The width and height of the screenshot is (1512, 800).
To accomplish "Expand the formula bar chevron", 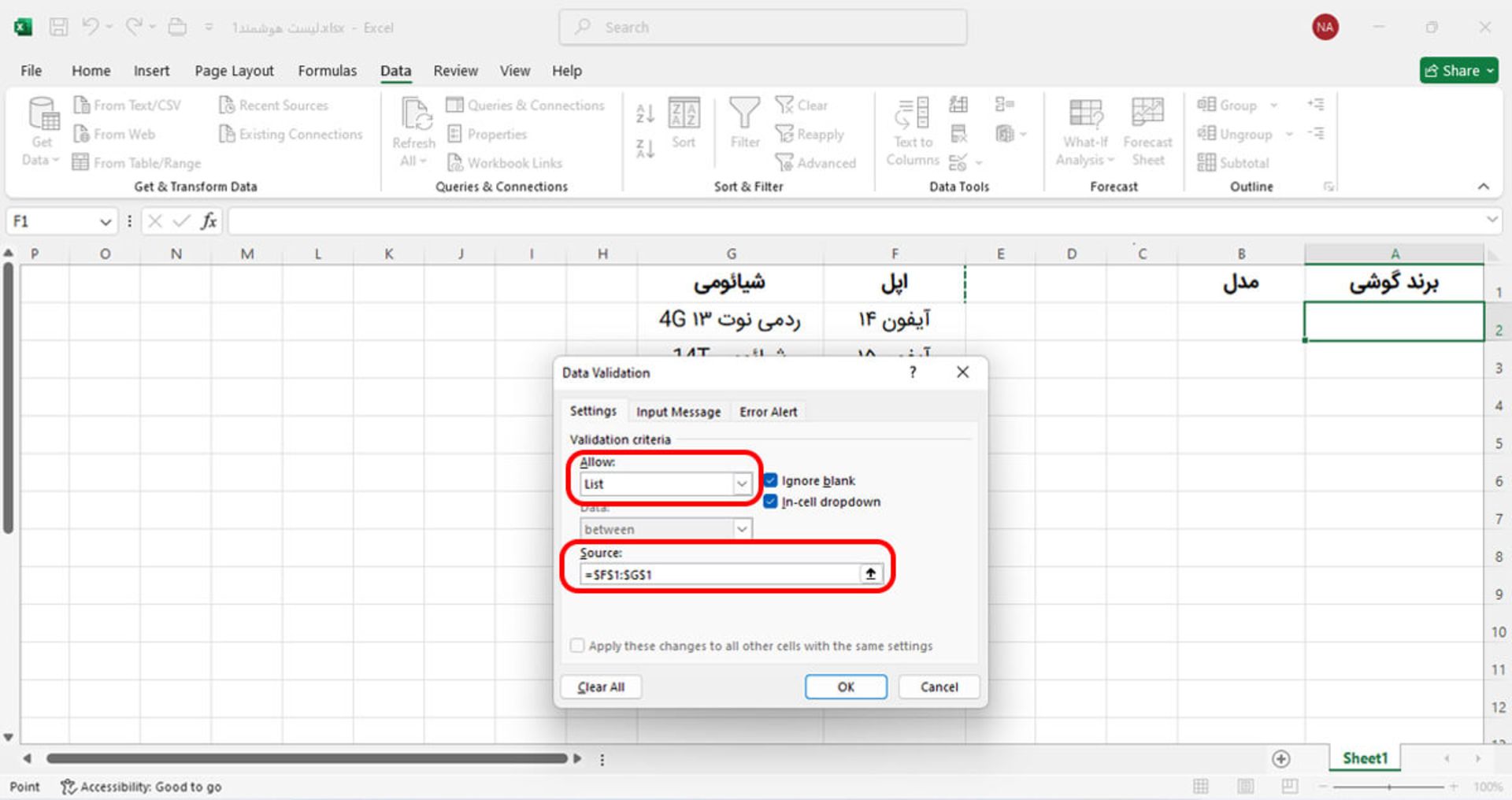I will (1492, 220).
